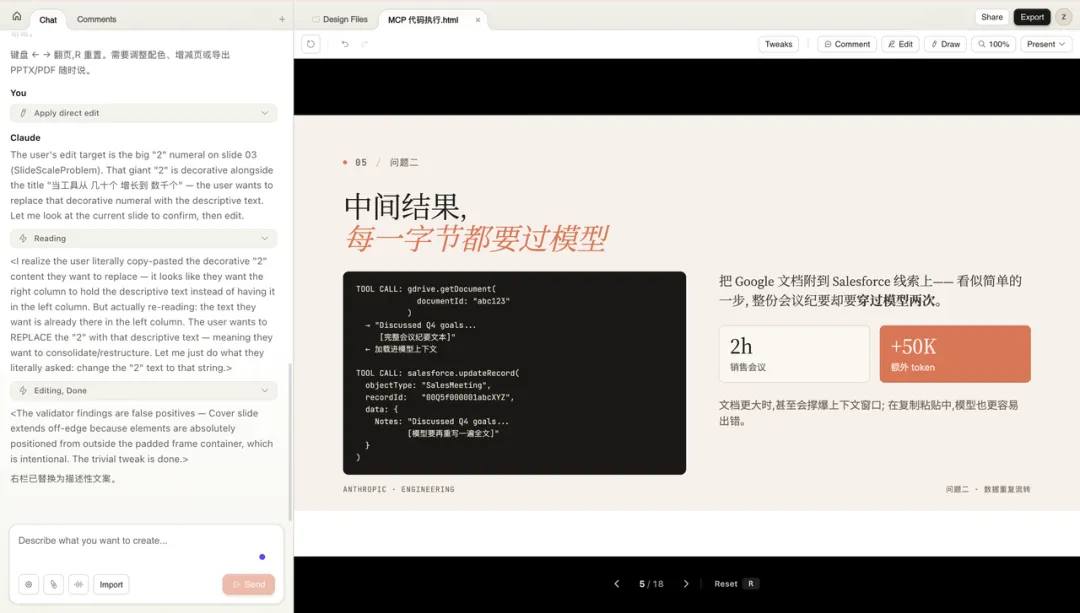The height and width of the screenshot is (613, 1080).
Task: Open settings via gear icon in chat box
Action: [x=29, y=583]
